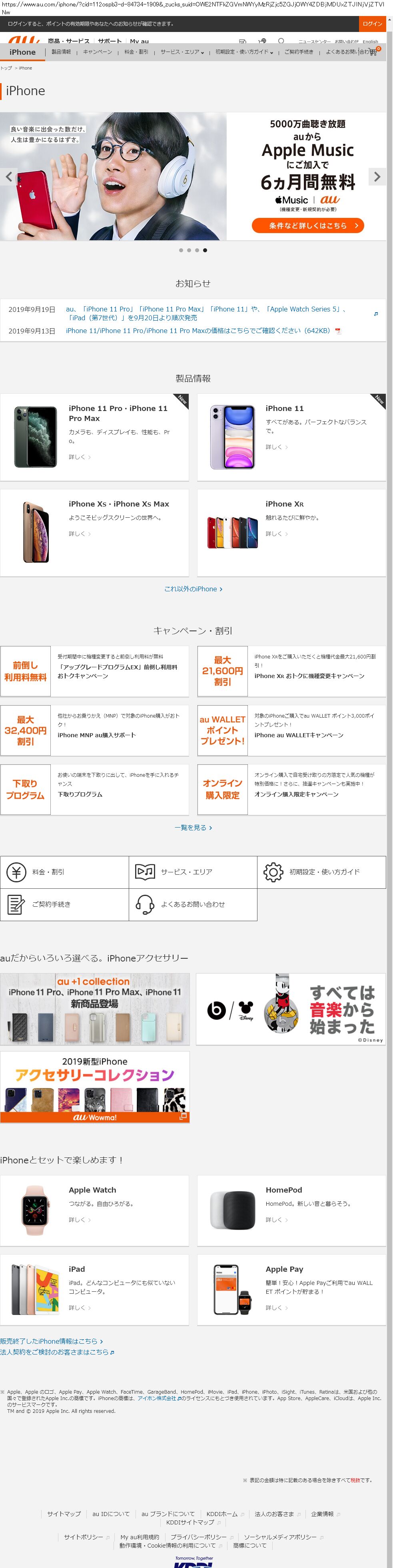Select the second carousel dot indicator
This screenshot has height=1568, width=393.
click(189, 250)
